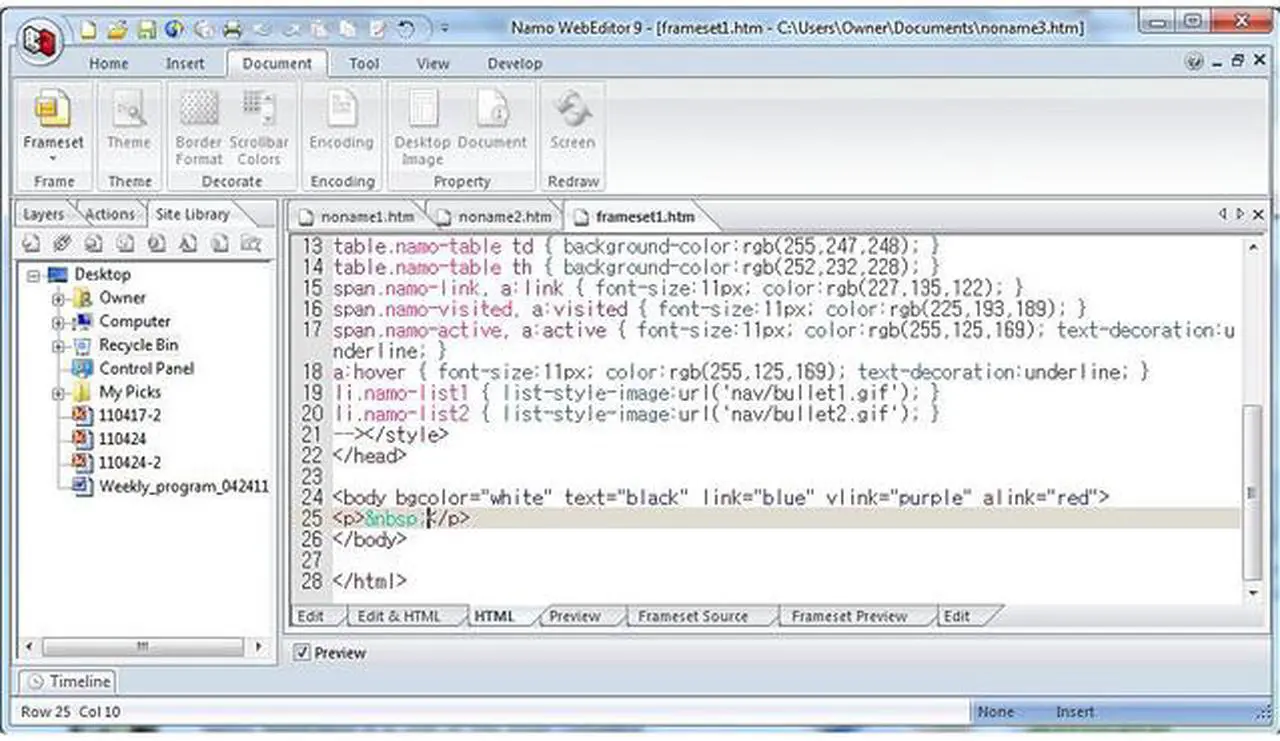Click the globe browser preview icon

click(x=174, y=29)
